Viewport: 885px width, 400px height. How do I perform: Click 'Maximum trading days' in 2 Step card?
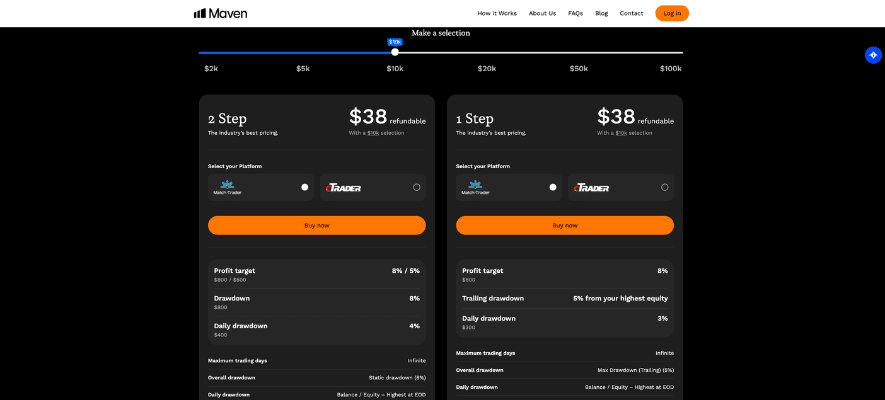(x=237, y=361)
